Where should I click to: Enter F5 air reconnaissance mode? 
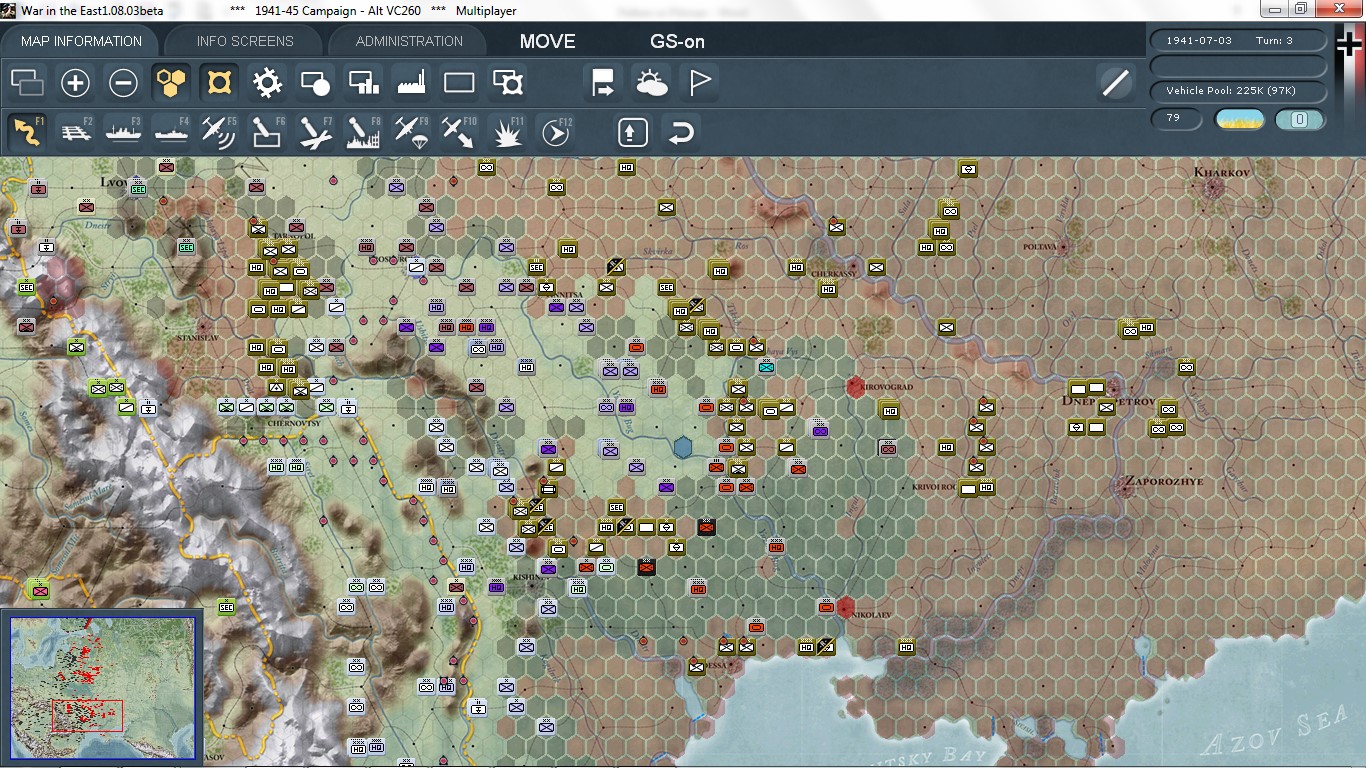(218, 130)
